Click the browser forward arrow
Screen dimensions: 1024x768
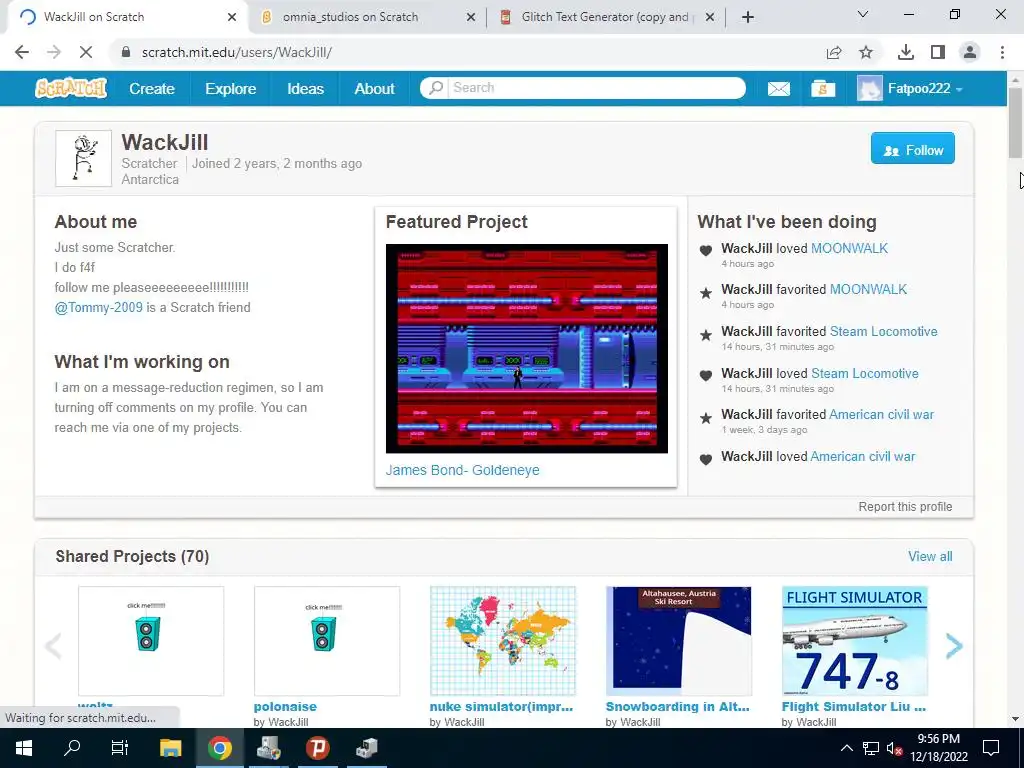(54, 52)
